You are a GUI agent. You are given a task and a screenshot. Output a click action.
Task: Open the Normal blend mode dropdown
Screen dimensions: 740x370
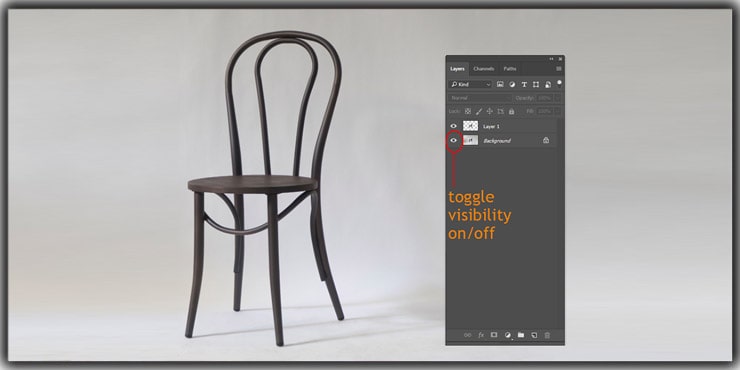480,98
